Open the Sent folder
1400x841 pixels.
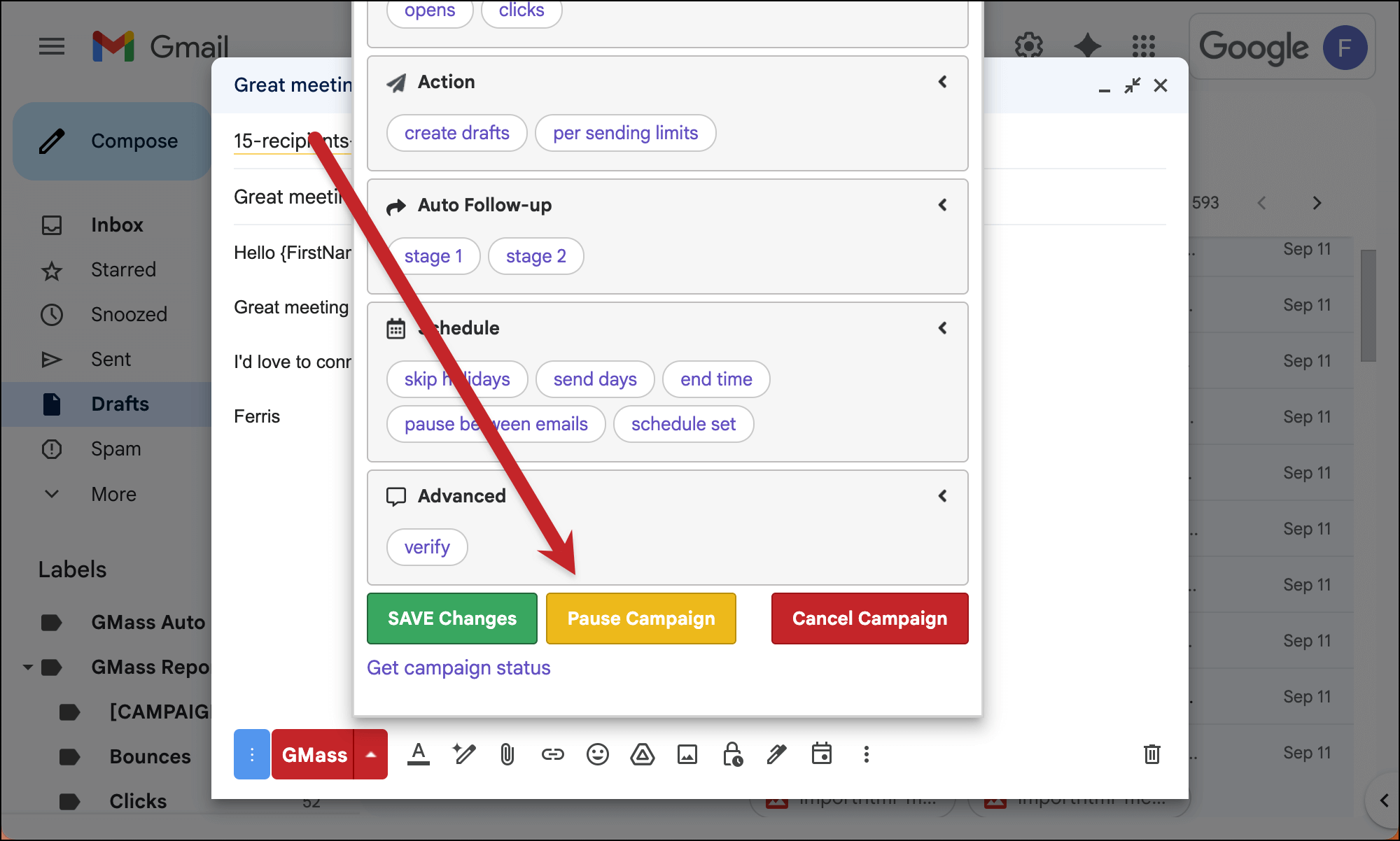click(111, 359)
